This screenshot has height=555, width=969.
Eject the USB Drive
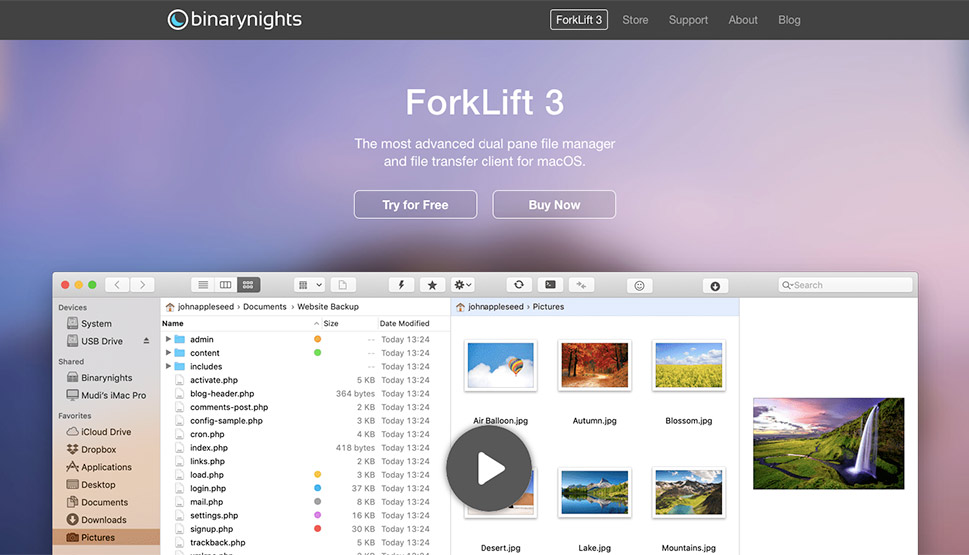point(146,341)
